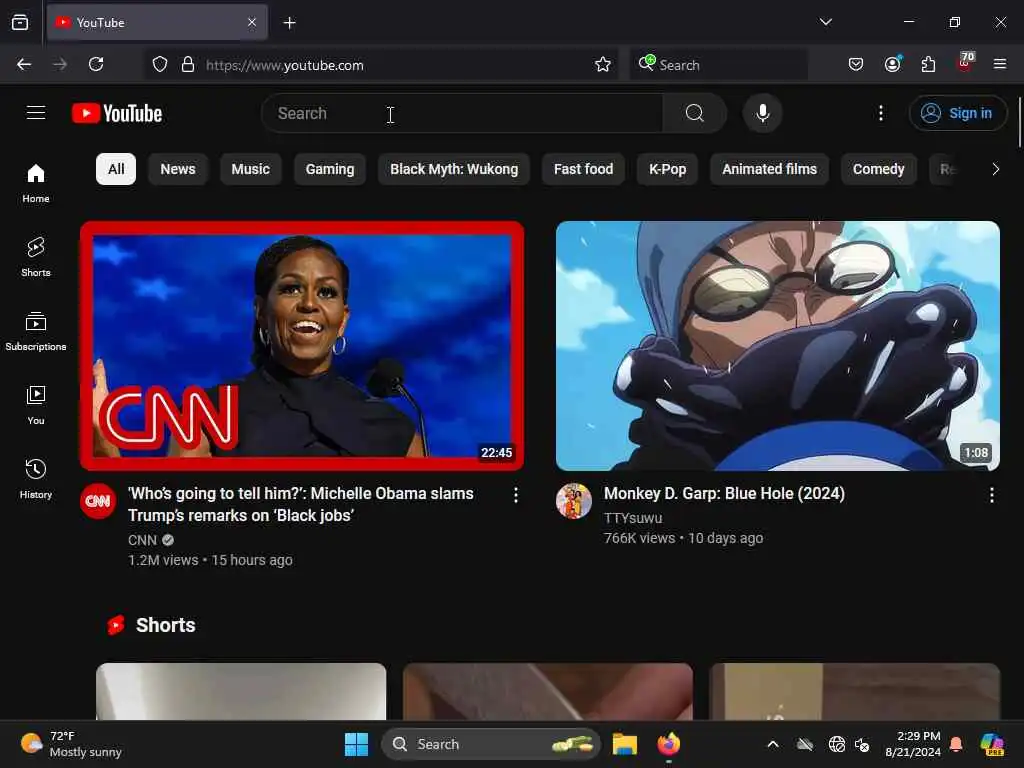Screen dimensions: 1024x768
Task: Start voice search with the microphone icon
Action: point(762,113)
